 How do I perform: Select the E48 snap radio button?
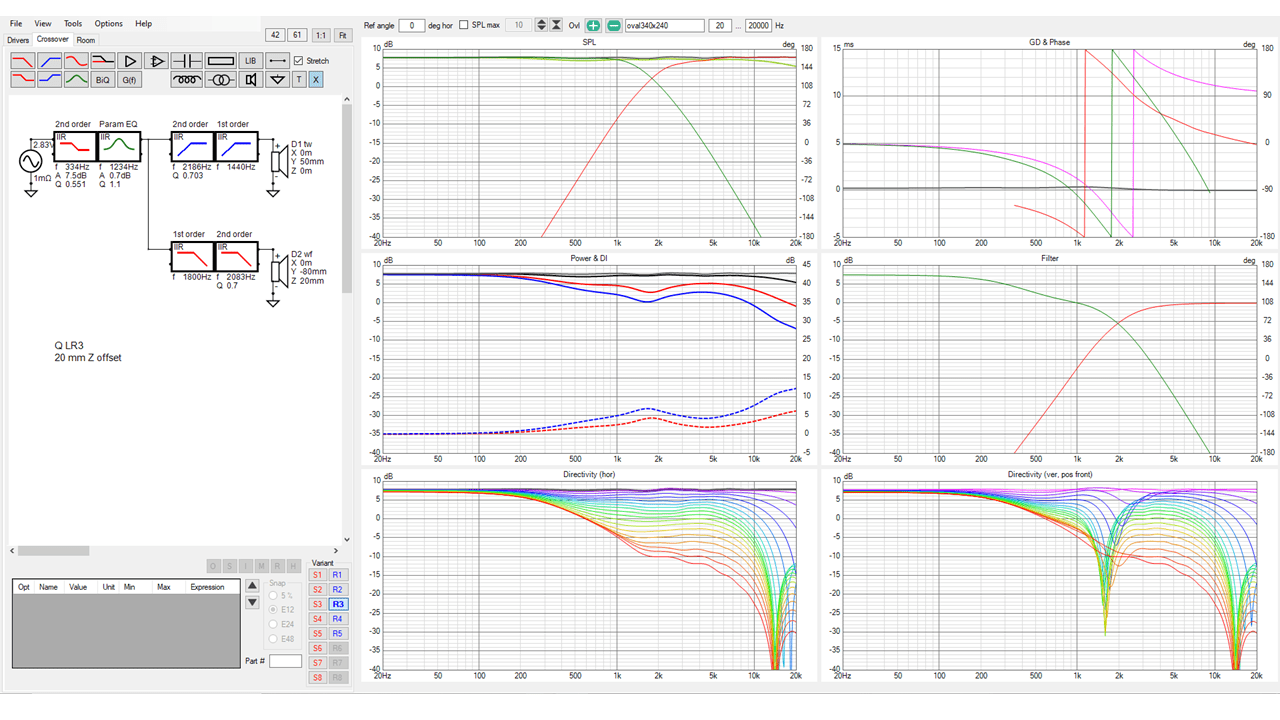(274, 638)
